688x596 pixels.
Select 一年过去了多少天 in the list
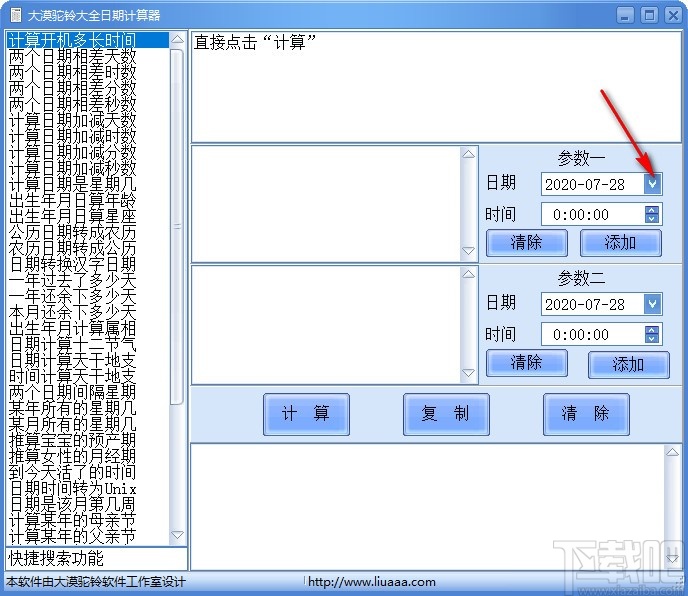click(87, 280)
